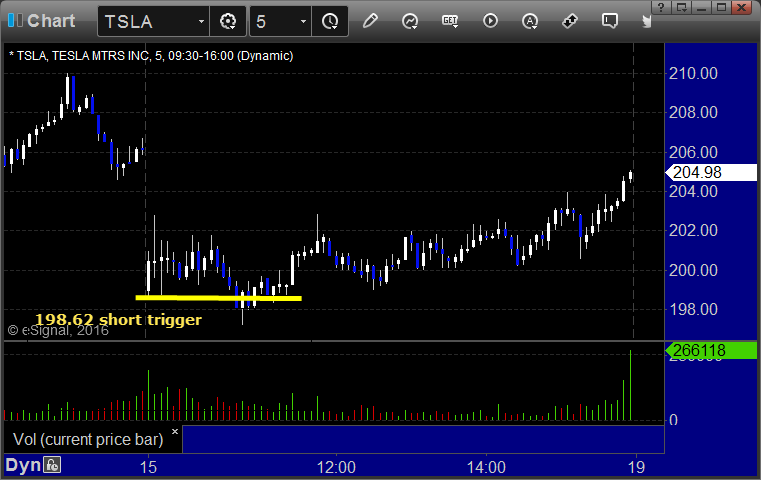Click the 266118 volume value marker
The width and height of the screenshot is (761, 480).
(x=711, y=350)
